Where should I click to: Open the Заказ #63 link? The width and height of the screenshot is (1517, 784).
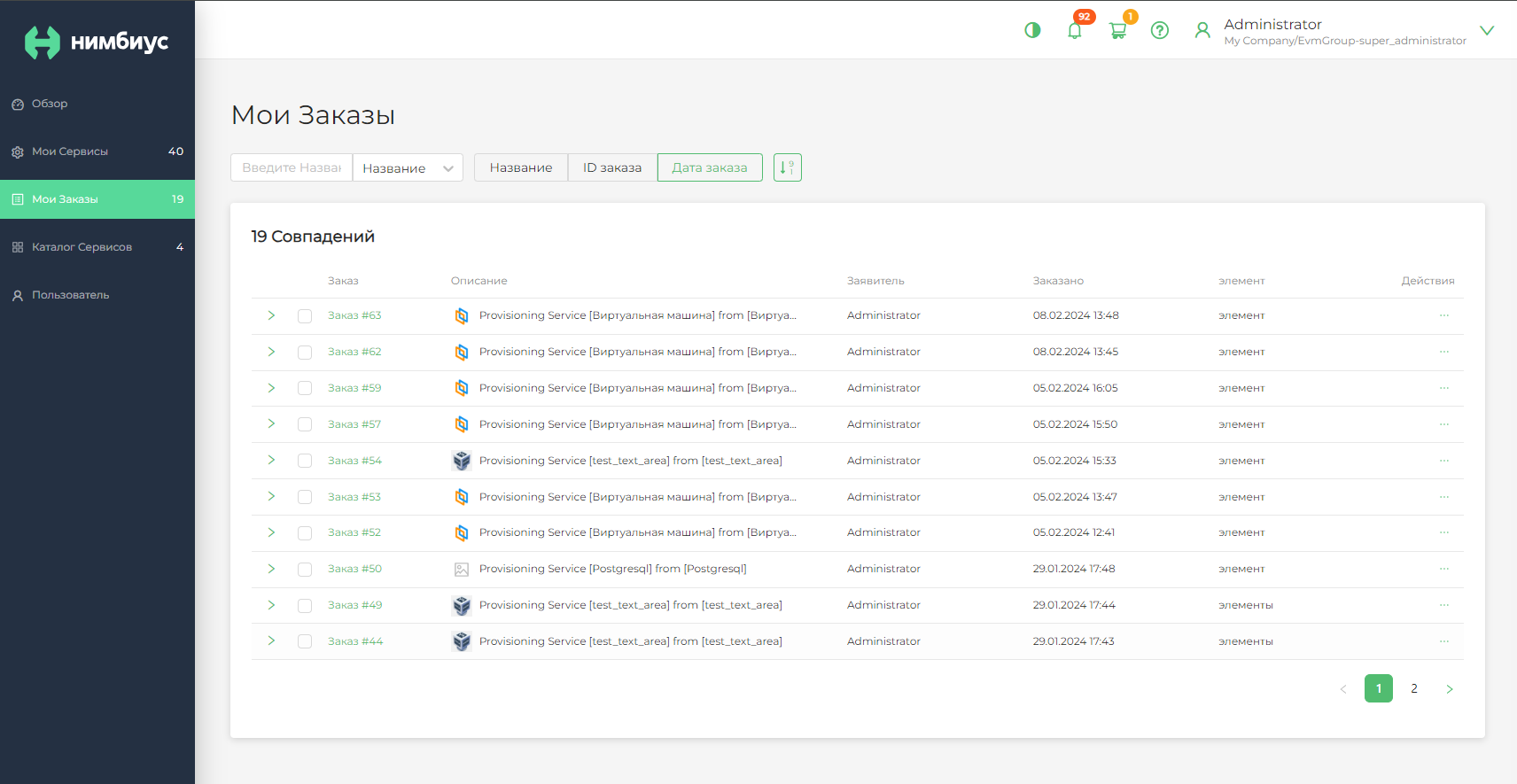point(354,315)
